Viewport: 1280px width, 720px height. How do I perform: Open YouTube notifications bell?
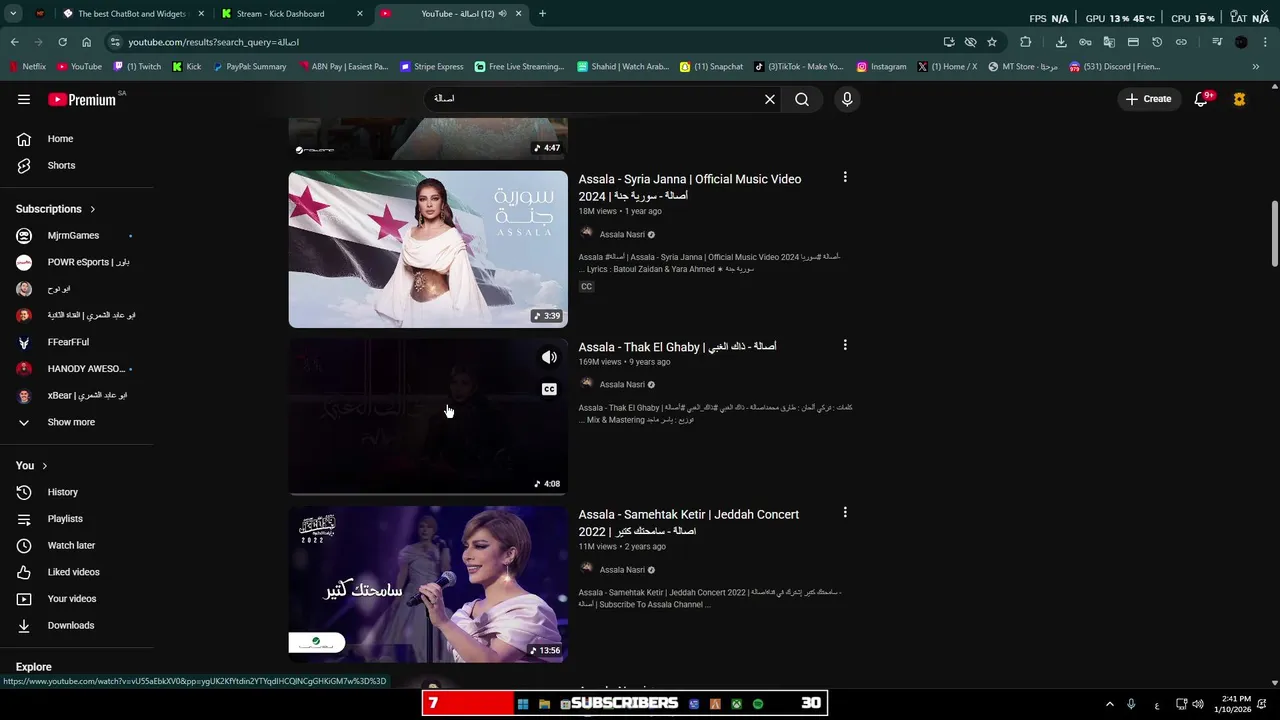pyautogui.click(x=1201, y=99)
